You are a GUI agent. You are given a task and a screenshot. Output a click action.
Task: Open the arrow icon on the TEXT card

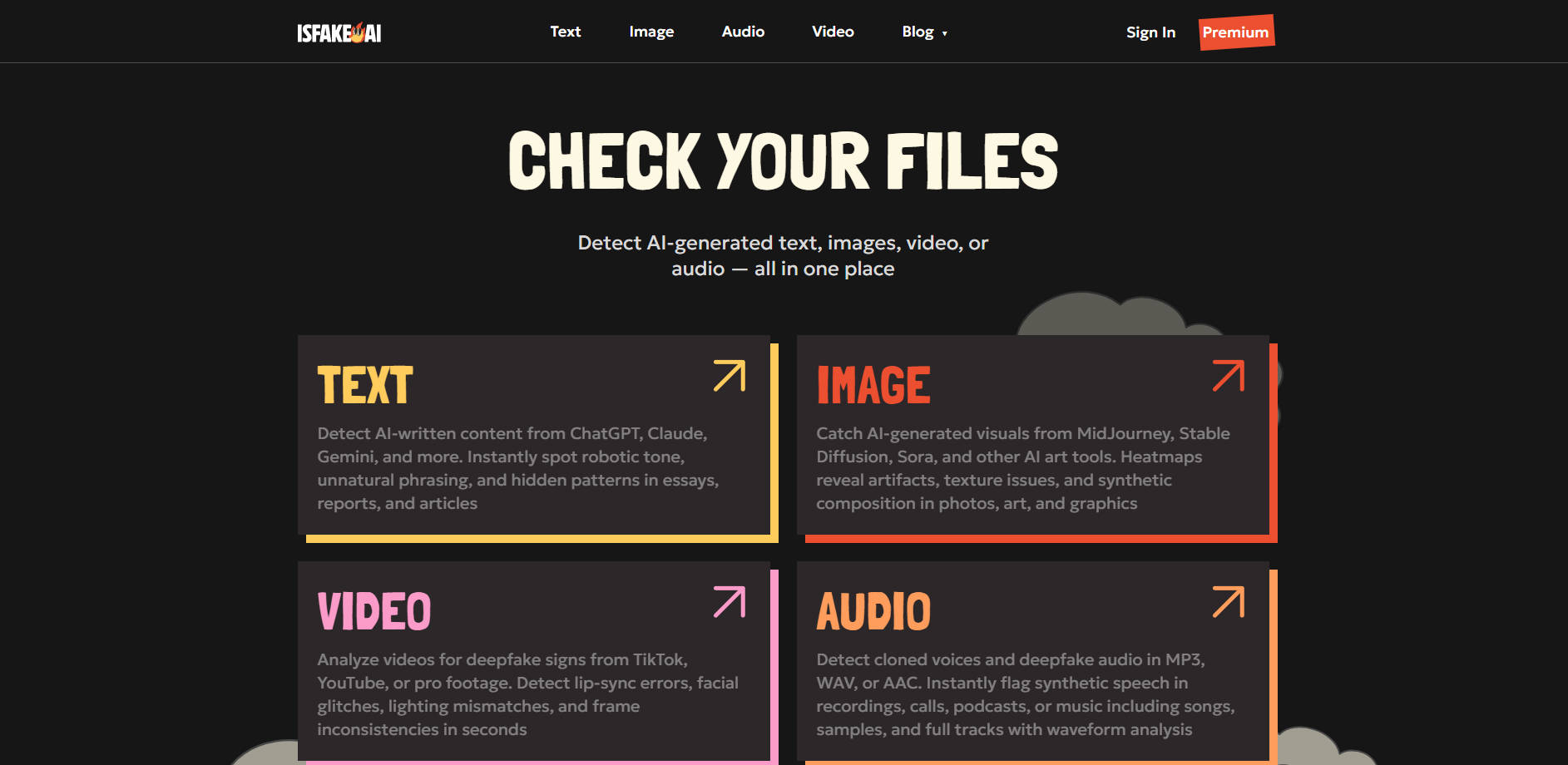click(728, 376)
